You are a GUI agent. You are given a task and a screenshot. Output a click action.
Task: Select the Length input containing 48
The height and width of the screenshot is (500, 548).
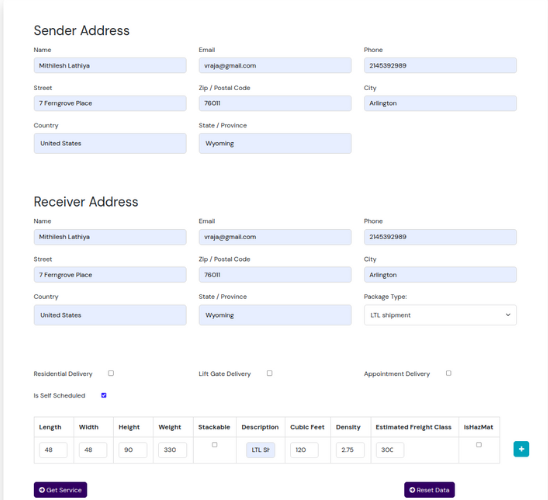point(53,450)
